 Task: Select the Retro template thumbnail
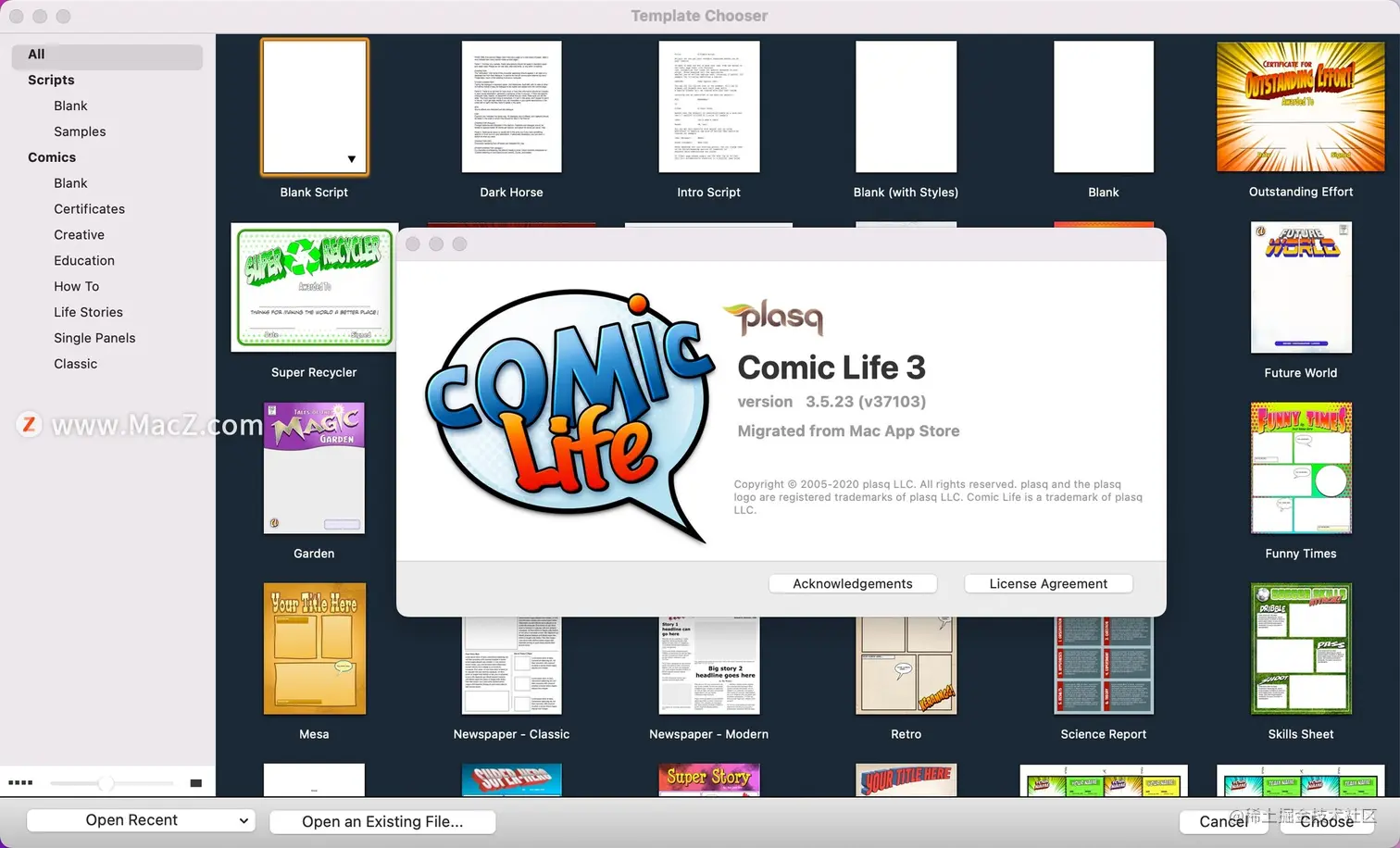click(906, 666)
